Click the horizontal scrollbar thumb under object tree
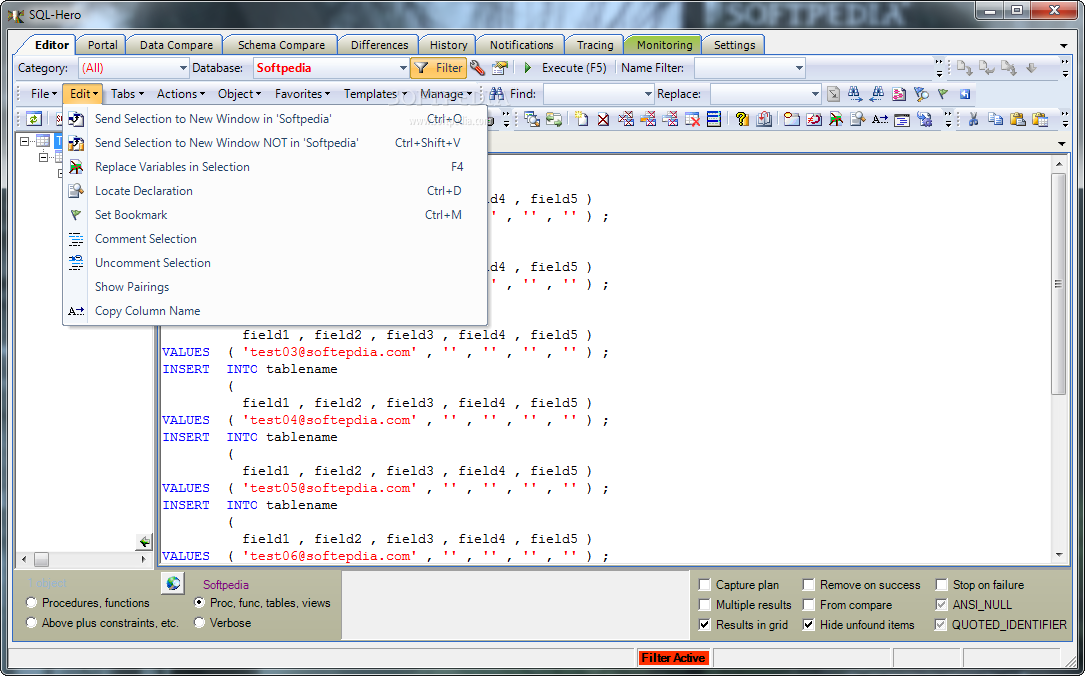 coord(42,558)
